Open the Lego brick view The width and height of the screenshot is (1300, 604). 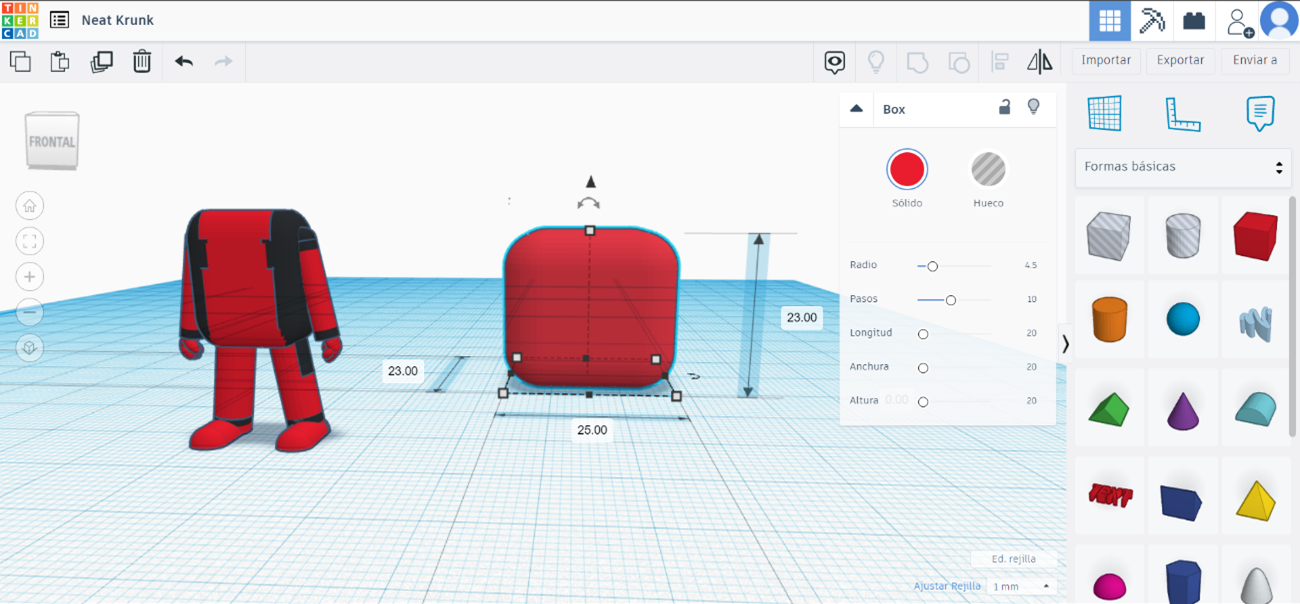(1193, 20)
